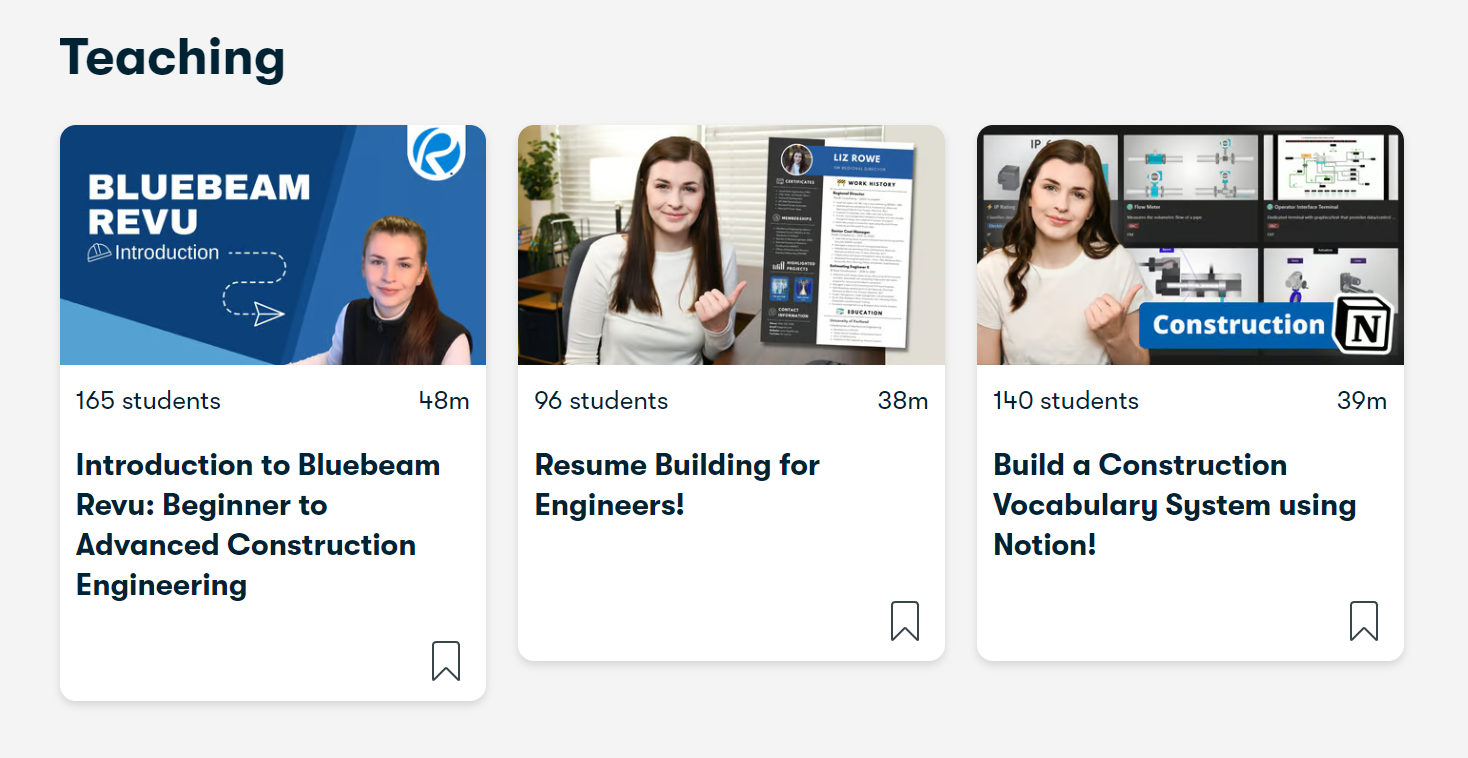
Task: Bookmark the Bluebeam Revu course
Action: (446, 661)
